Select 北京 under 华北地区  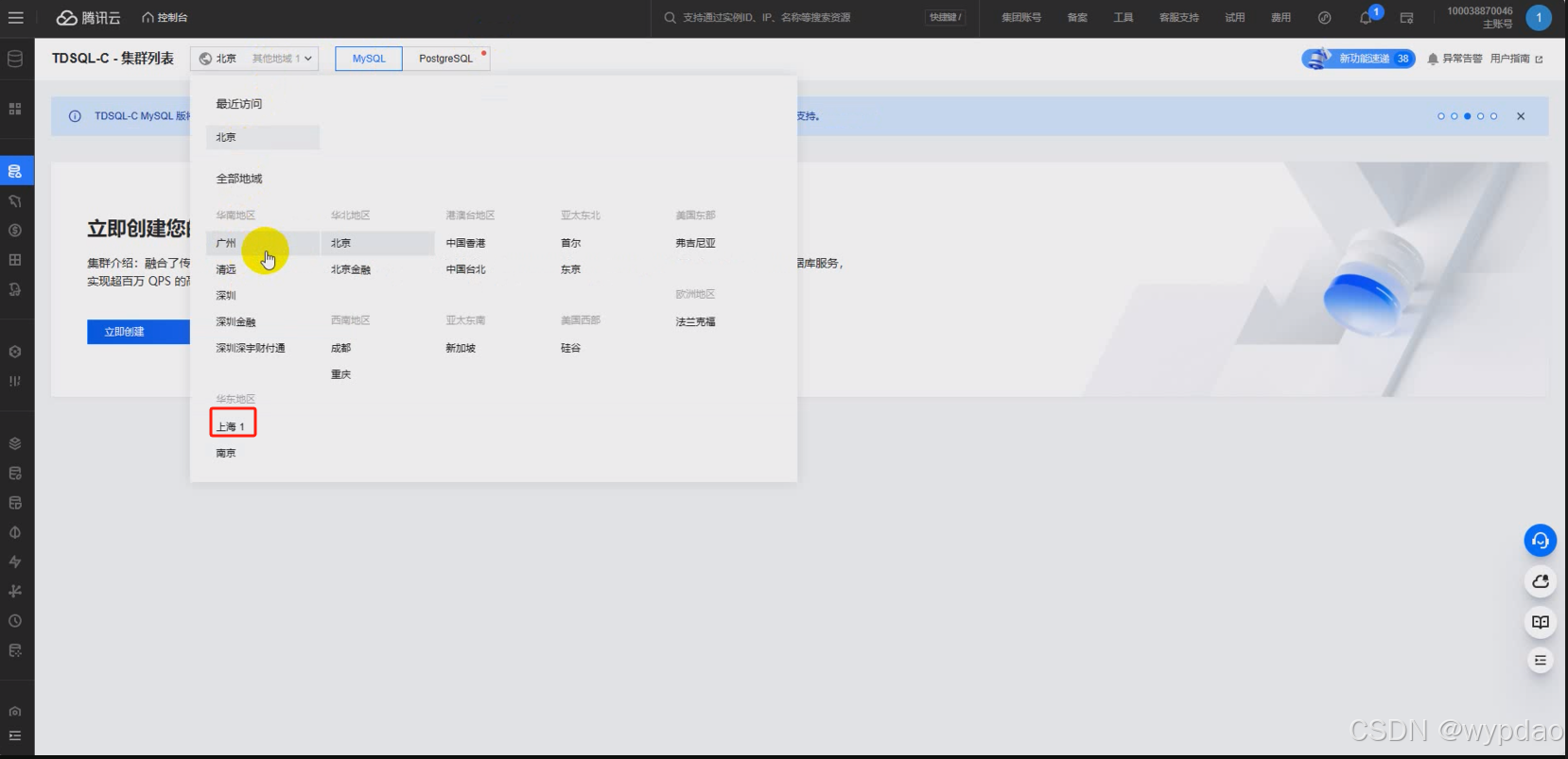coord(377,243)
